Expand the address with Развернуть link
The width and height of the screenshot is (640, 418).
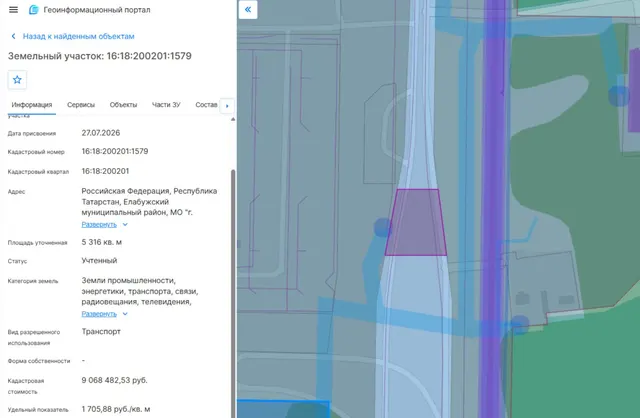(99, 225)
